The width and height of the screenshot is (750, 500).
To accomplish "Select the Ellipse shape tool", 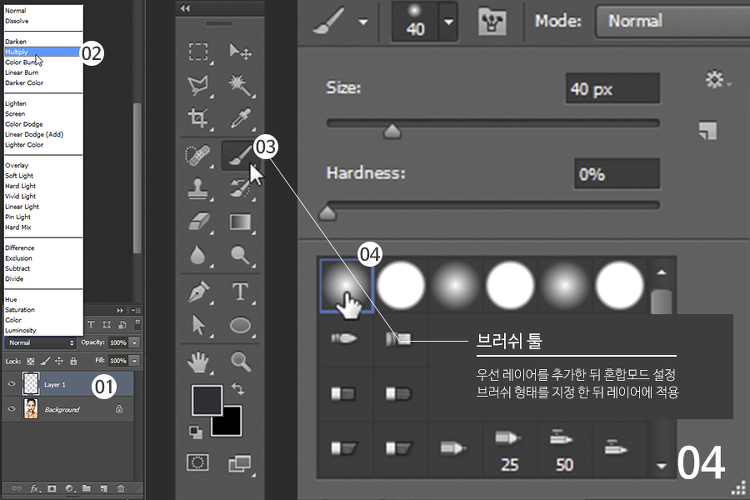I will (x=240, y=325).
